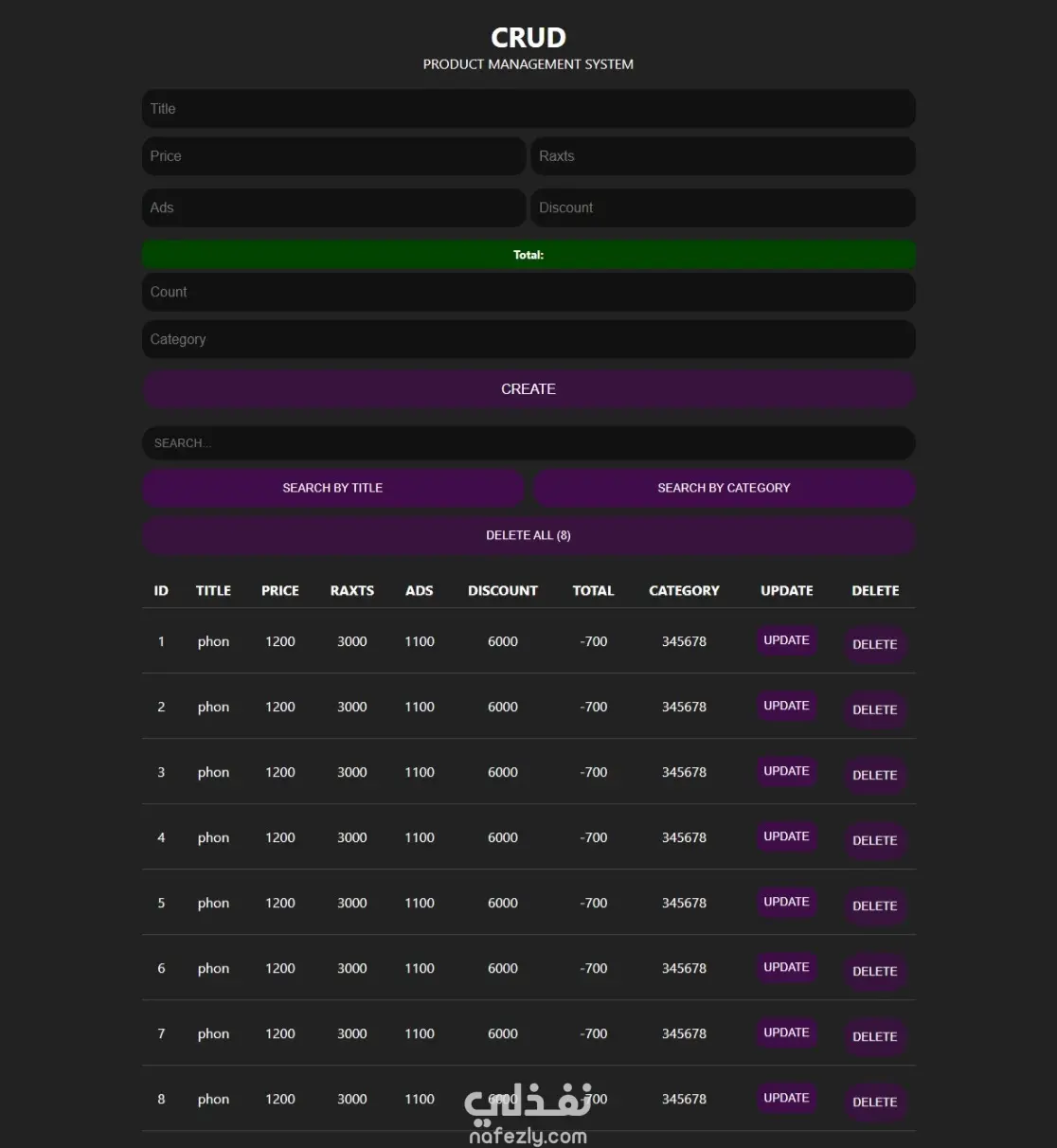Image resolution: width=1057 pixels, height=1148 pixels.
Task: Click the TOTAL column header
Action: pos(594,590)
